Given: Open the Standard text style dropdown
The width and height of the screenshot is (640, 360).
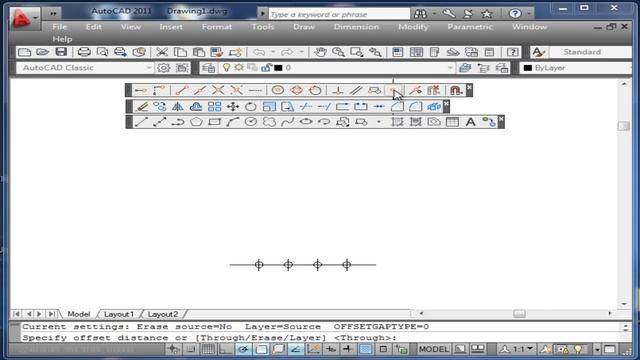Looking at the screenshot, I should [x=591, y=52].
